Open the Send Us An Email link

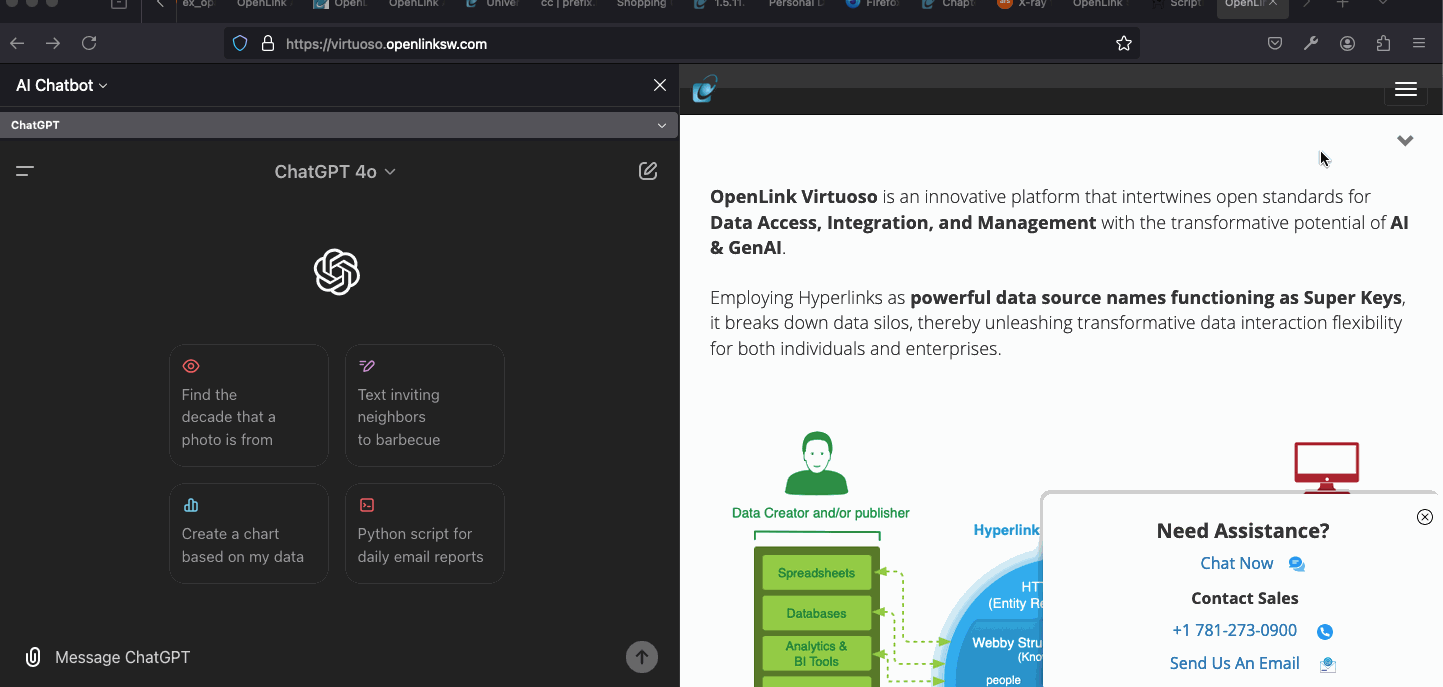[1235, 663]
